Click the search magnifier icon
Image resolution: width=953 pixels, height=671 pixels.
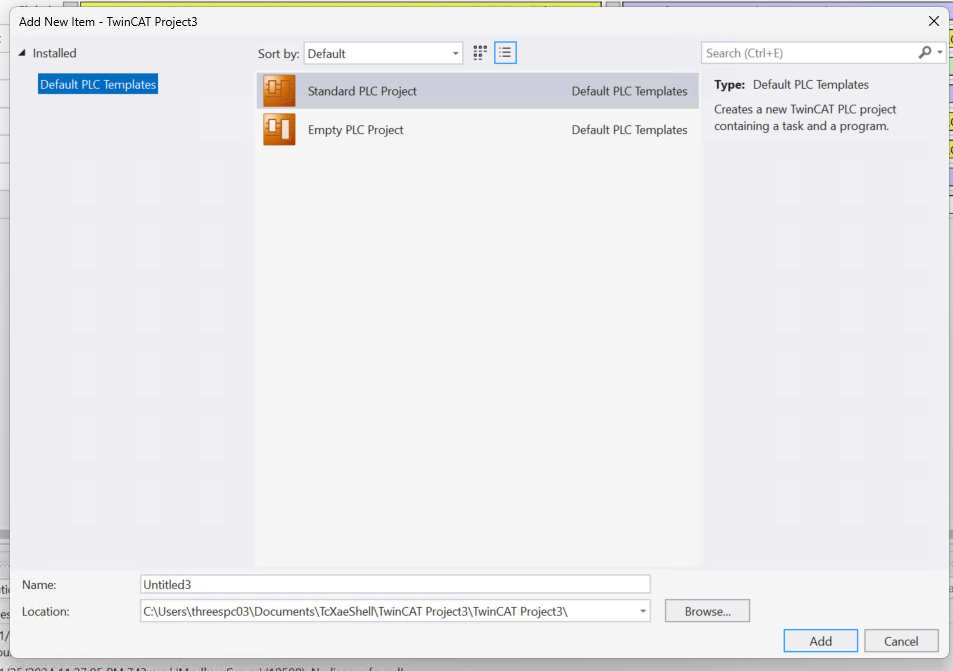pyautogui.click(x=924, y=53)
